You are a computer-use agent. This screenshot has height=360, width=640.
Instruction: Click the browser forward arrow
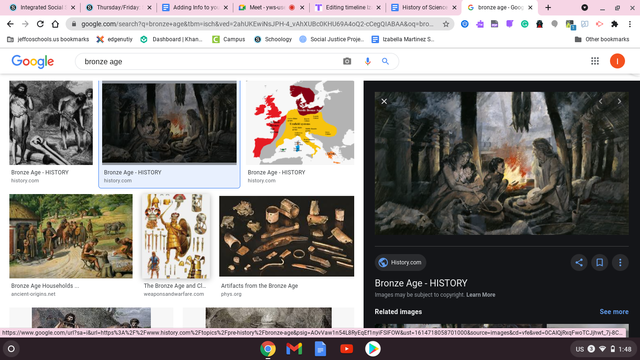coord(25,24)
